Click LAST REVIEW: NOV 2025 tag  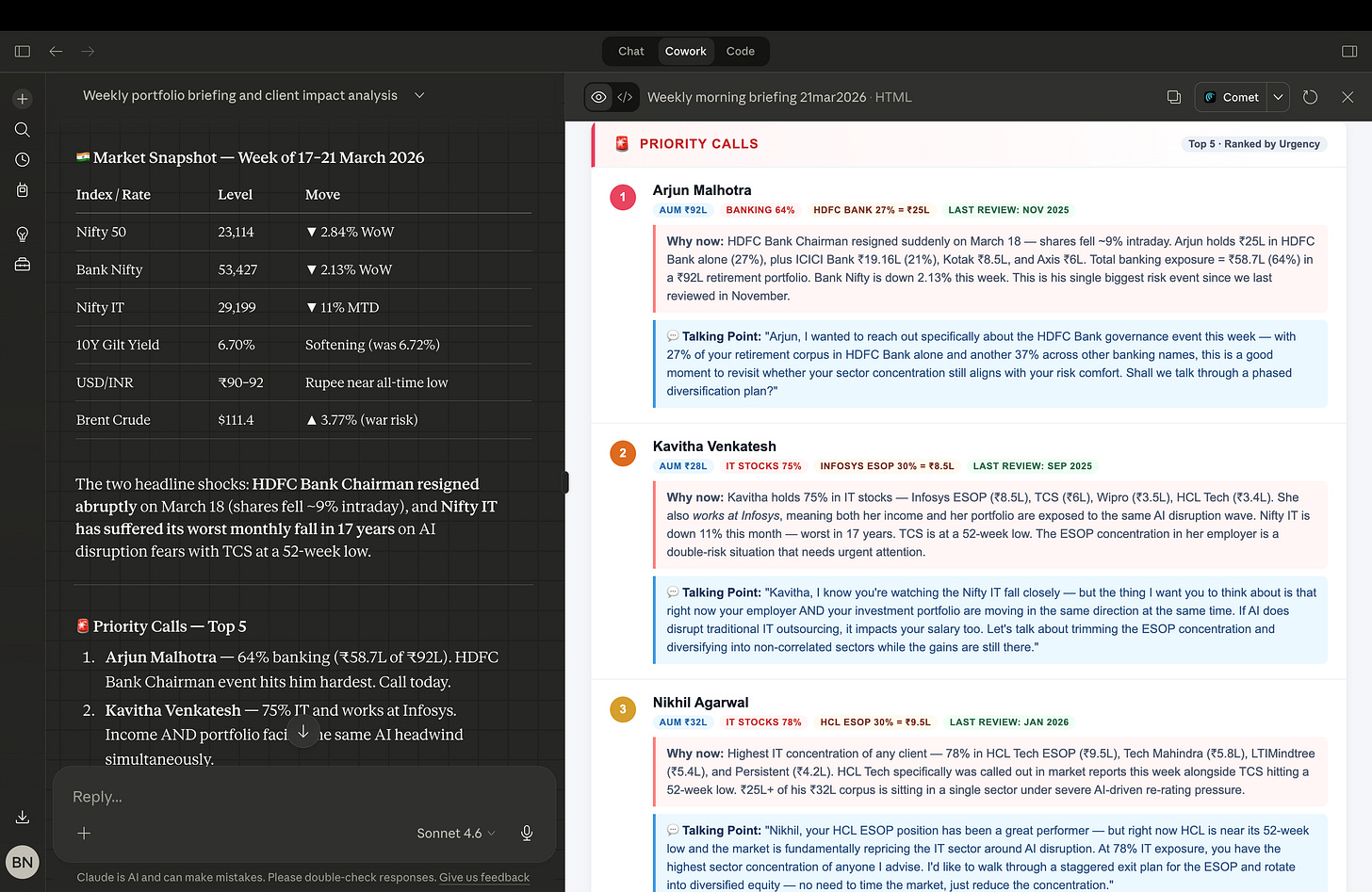1008,210
